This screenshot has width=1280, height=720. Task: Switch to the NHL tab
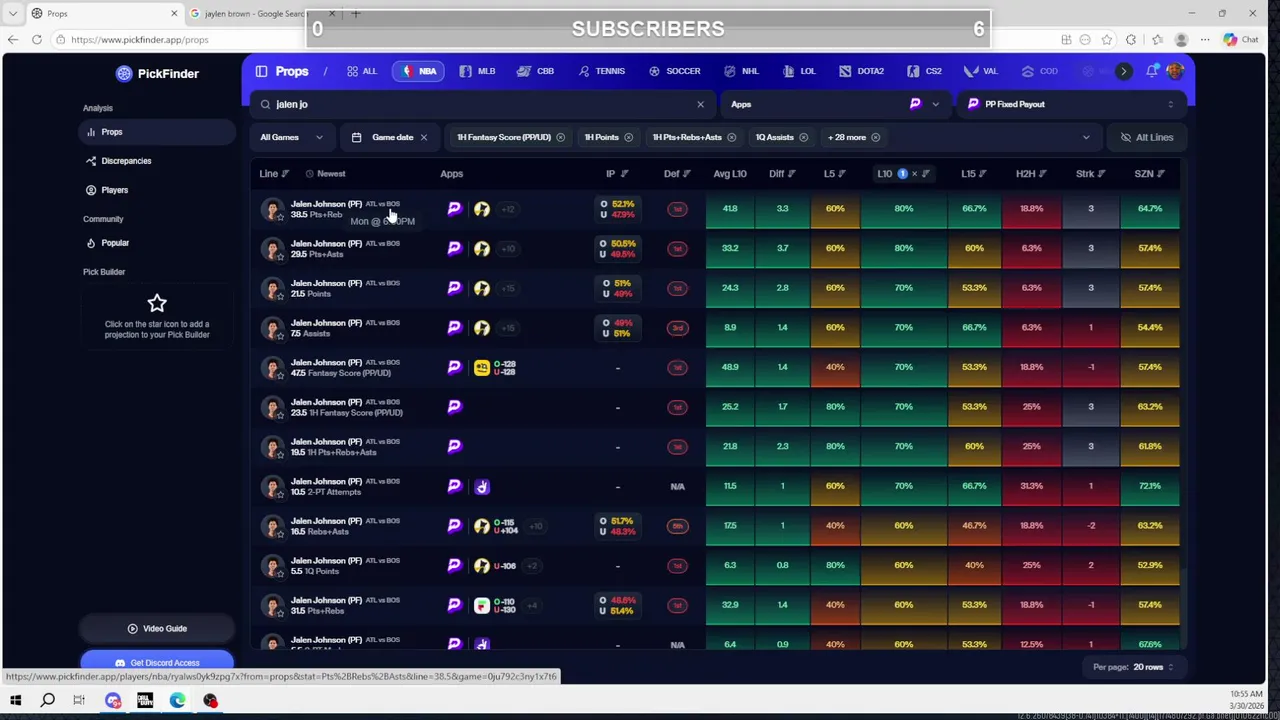click(x=740, y=71)
